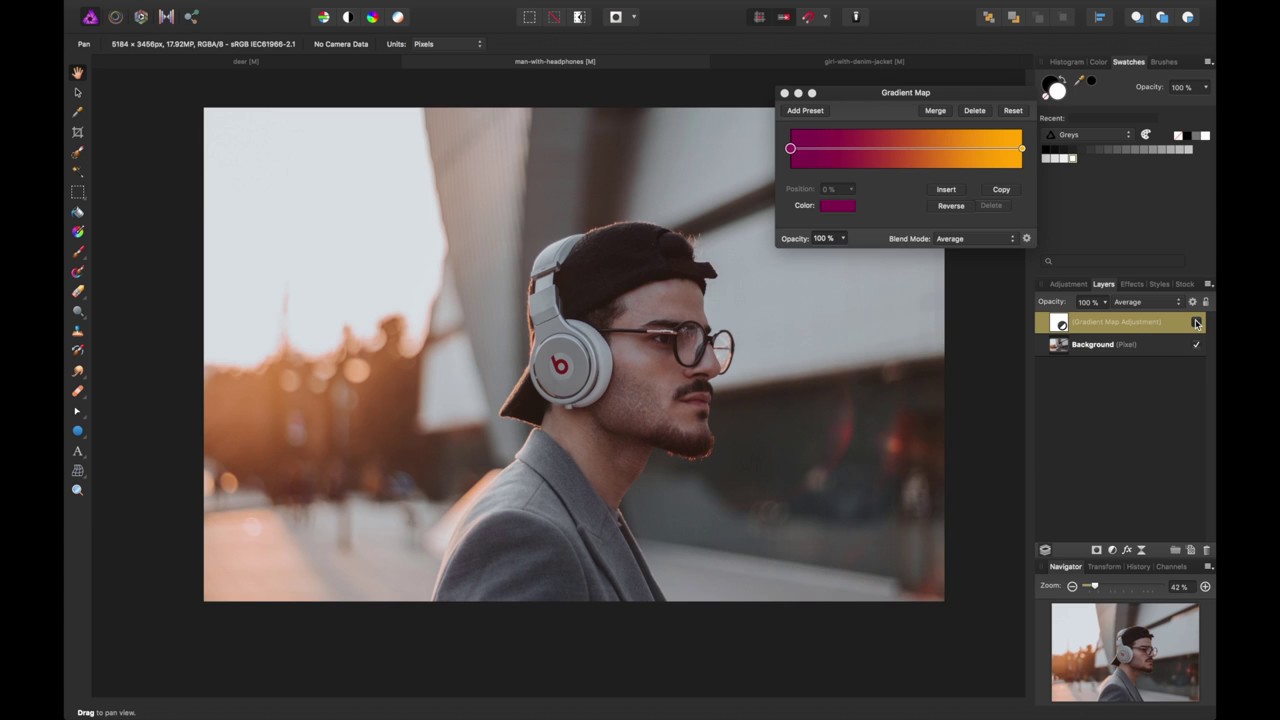Image resolution: width=1280 pixels, height=720 pixels.
Task: Open Layer Effects fx icon
Action: pos(1127,550)
